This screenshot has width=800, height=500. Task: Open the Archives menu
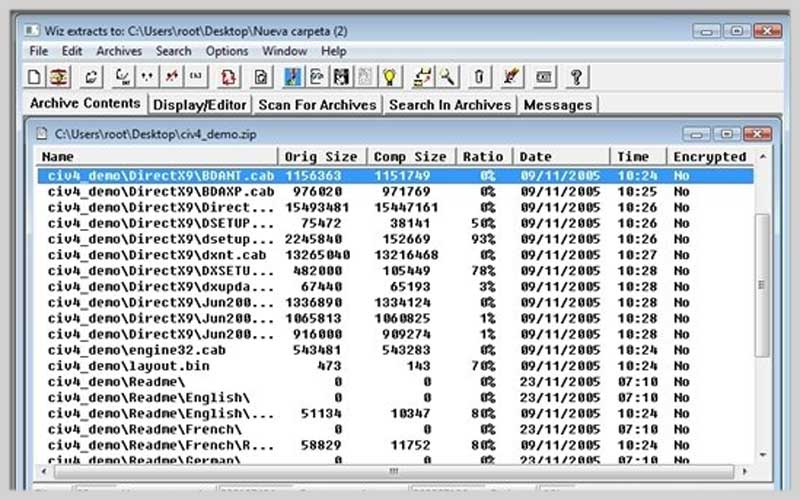pyautogui.click(x=119, y=51)
